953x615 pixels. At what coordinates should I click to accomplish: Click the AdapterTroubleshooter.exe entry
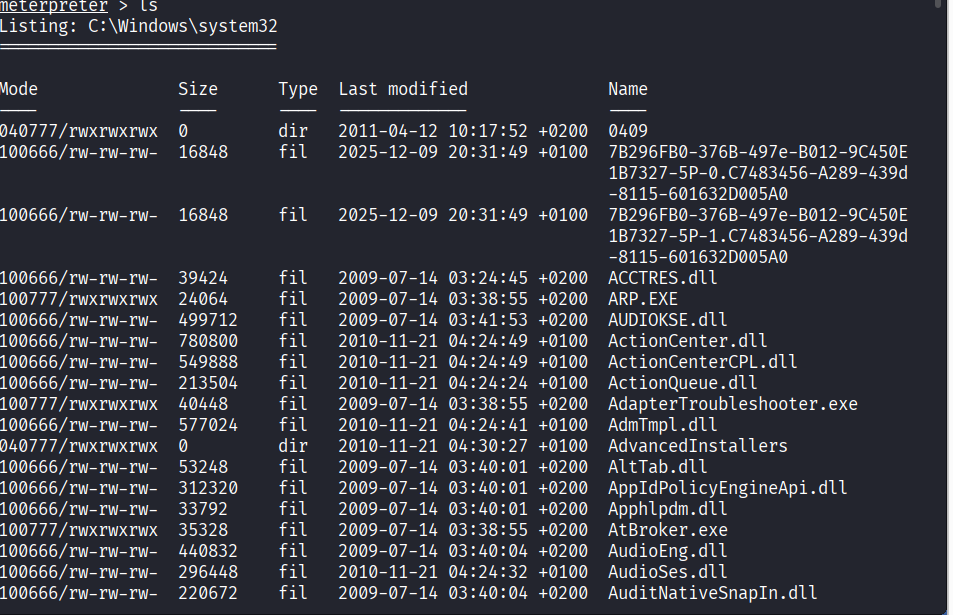pos(732,404)
